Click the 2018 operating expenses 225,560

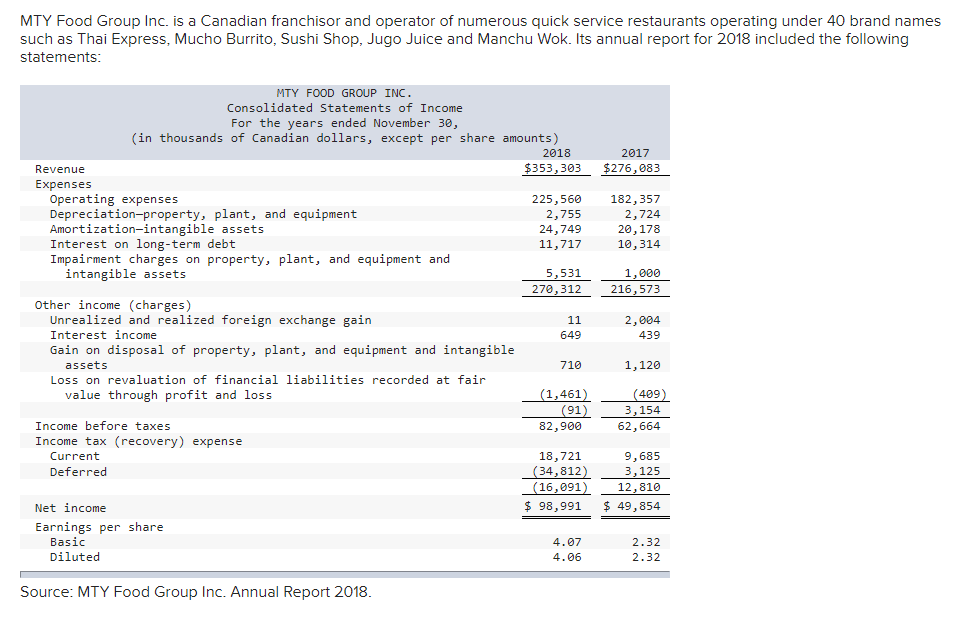[x=556, y=199]
